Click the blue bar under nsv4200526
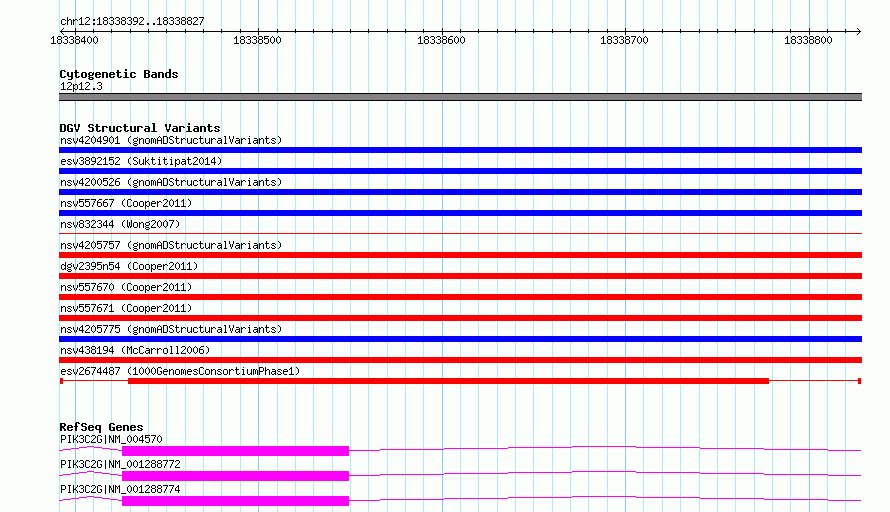 point(460,192)
